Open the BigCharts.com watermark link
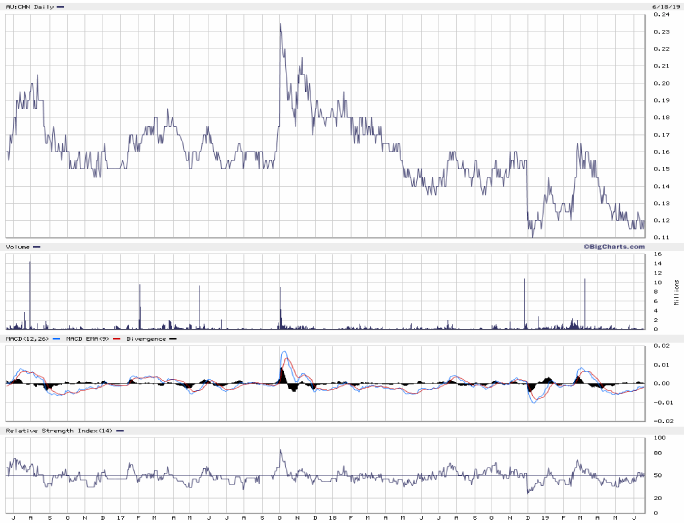The width and height of the screenshot is (684, 523). point(613,245)
